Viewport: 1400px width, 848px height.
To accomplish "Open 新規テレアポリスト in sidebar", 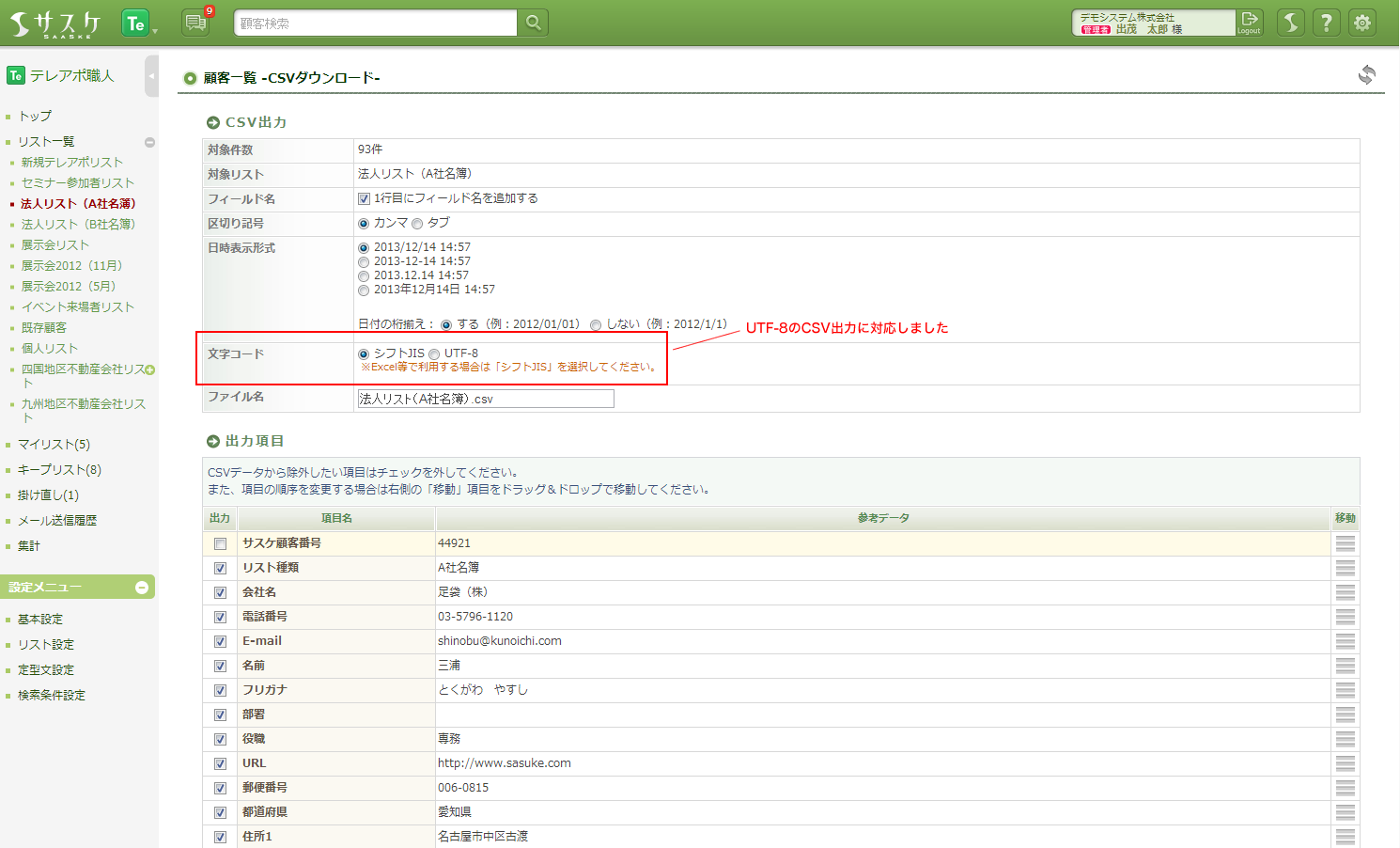I will [x=71, y=163].
